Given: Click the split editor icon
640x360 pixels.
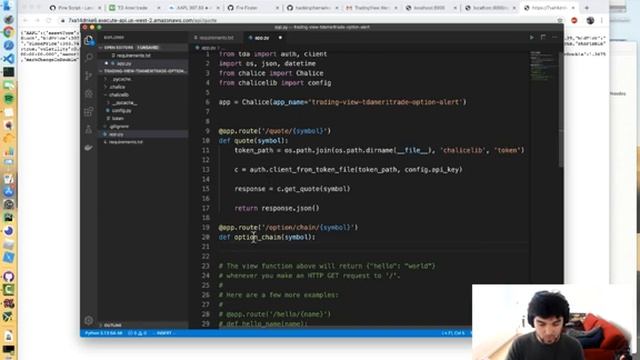Looking at the screenshot, I should coord(543,38).
